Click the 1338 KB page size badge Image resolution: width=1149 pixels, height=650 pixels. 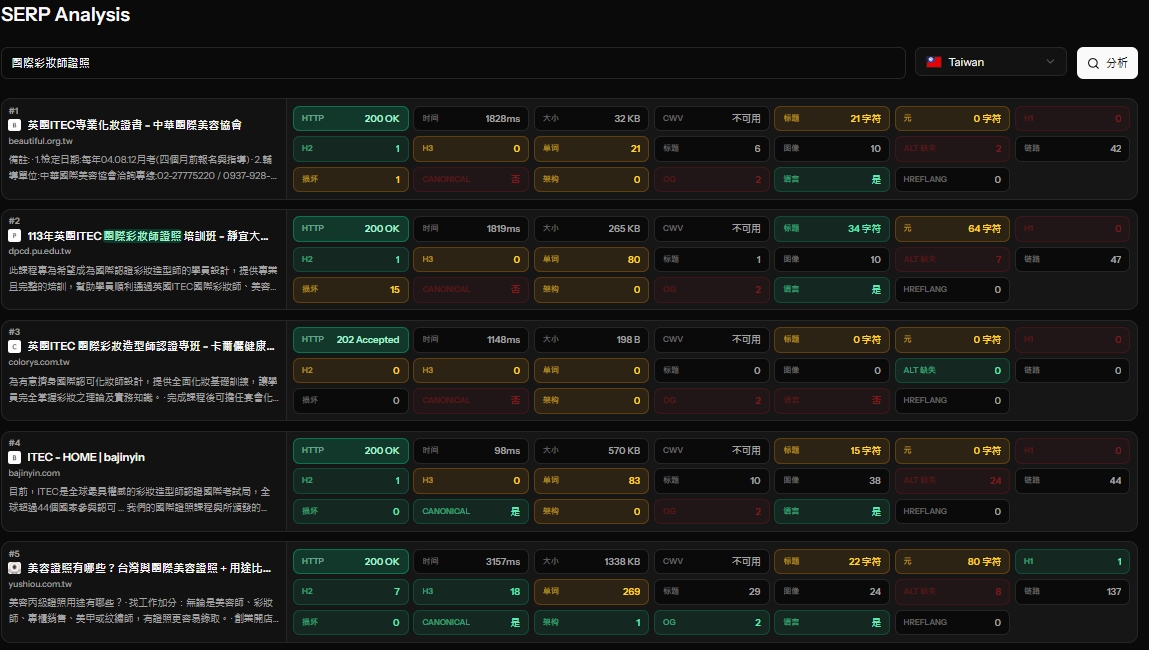point(591,561)
